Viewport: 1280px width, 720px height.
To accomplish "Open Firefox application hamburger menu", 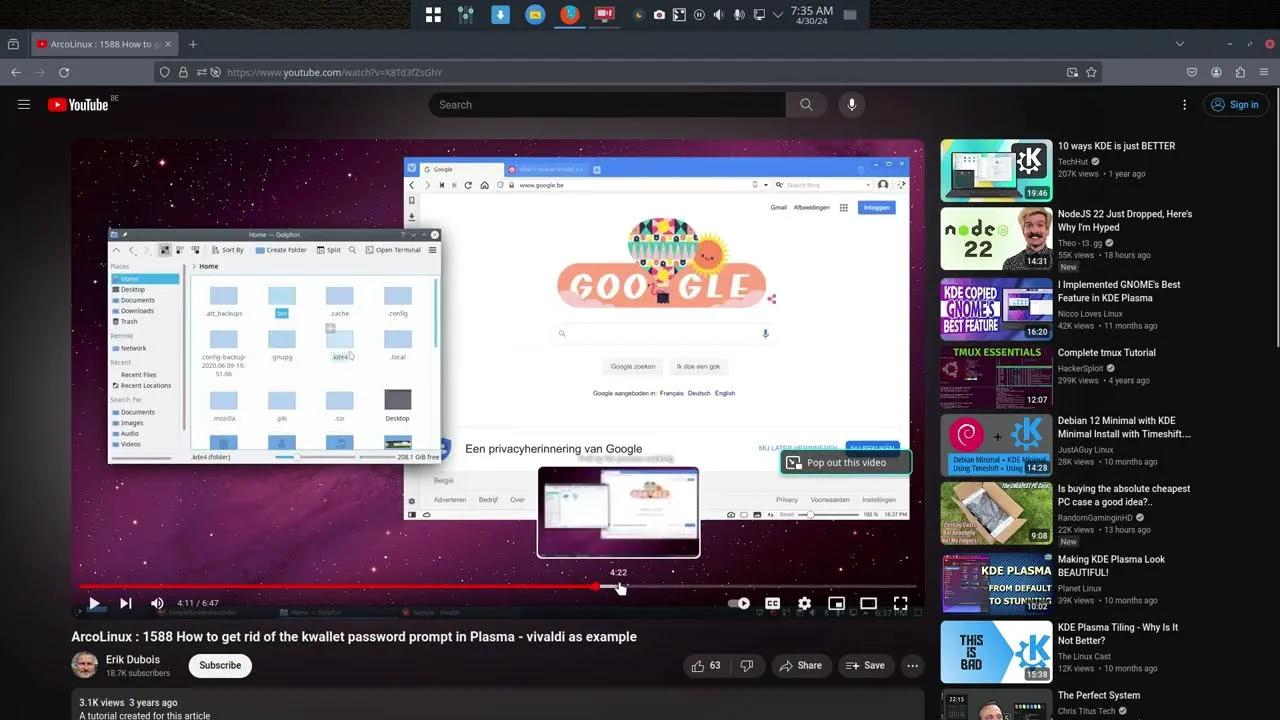I will pos(1266,72).
